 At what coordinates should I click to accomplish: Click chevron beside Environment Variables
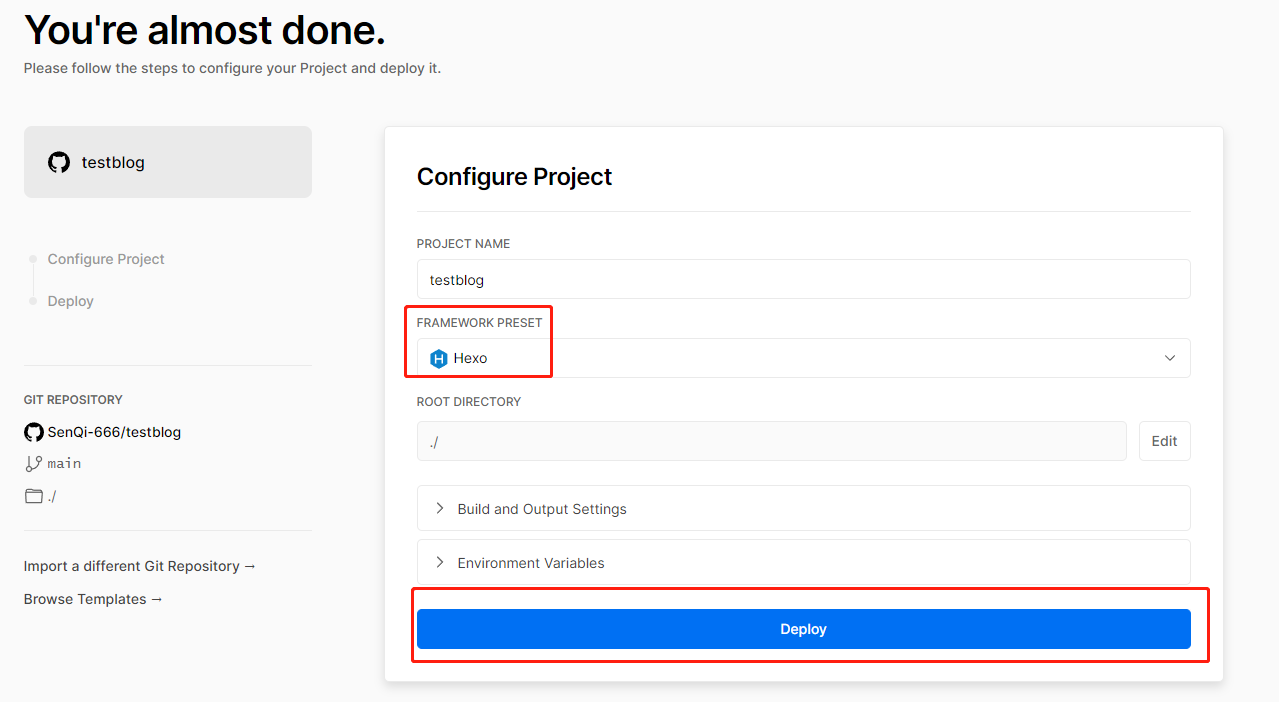(x=439, y=562)
